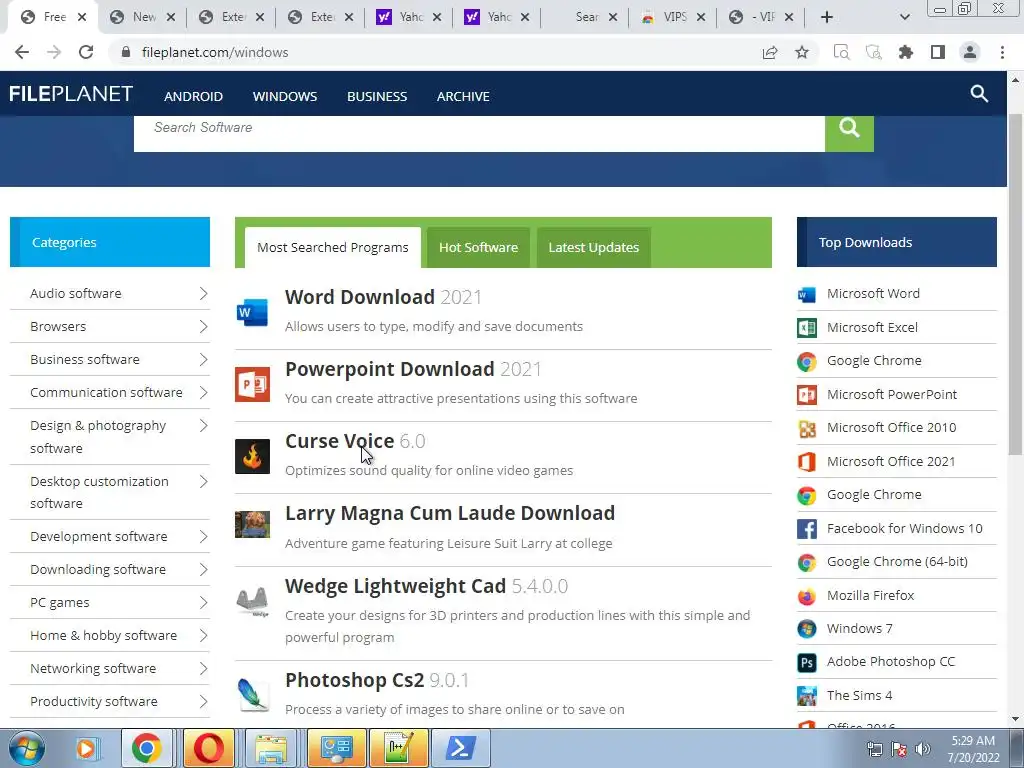The height and width of the screenshot is (768, 1024).
Task: Open the Photoshop Cs2 feather icon
Action: [252, 694]
